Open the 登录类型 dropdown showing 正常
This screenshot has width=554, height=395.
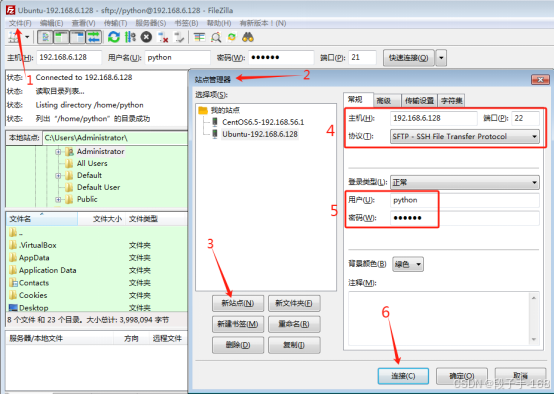pyautogui.click(x=465, y=182)
